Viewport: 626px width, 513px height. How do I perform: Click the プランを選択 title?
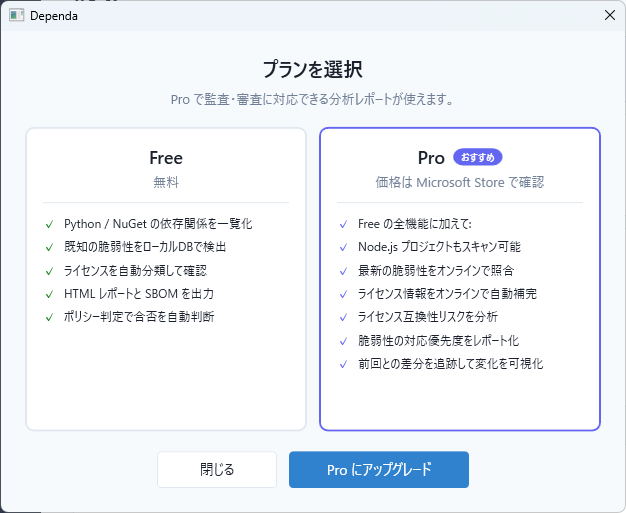coord(313,69)
